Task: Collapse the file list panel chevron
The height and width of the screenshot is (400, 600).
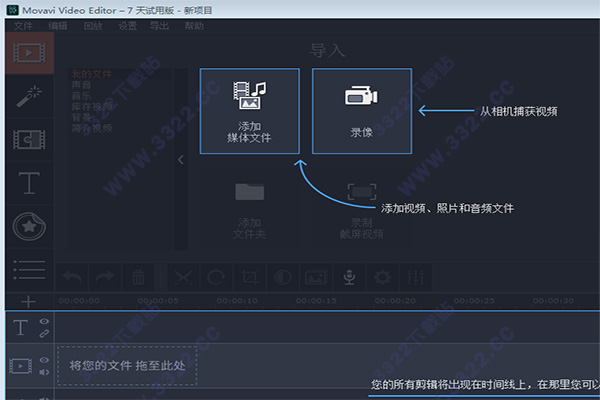Action: pos(181,160)
